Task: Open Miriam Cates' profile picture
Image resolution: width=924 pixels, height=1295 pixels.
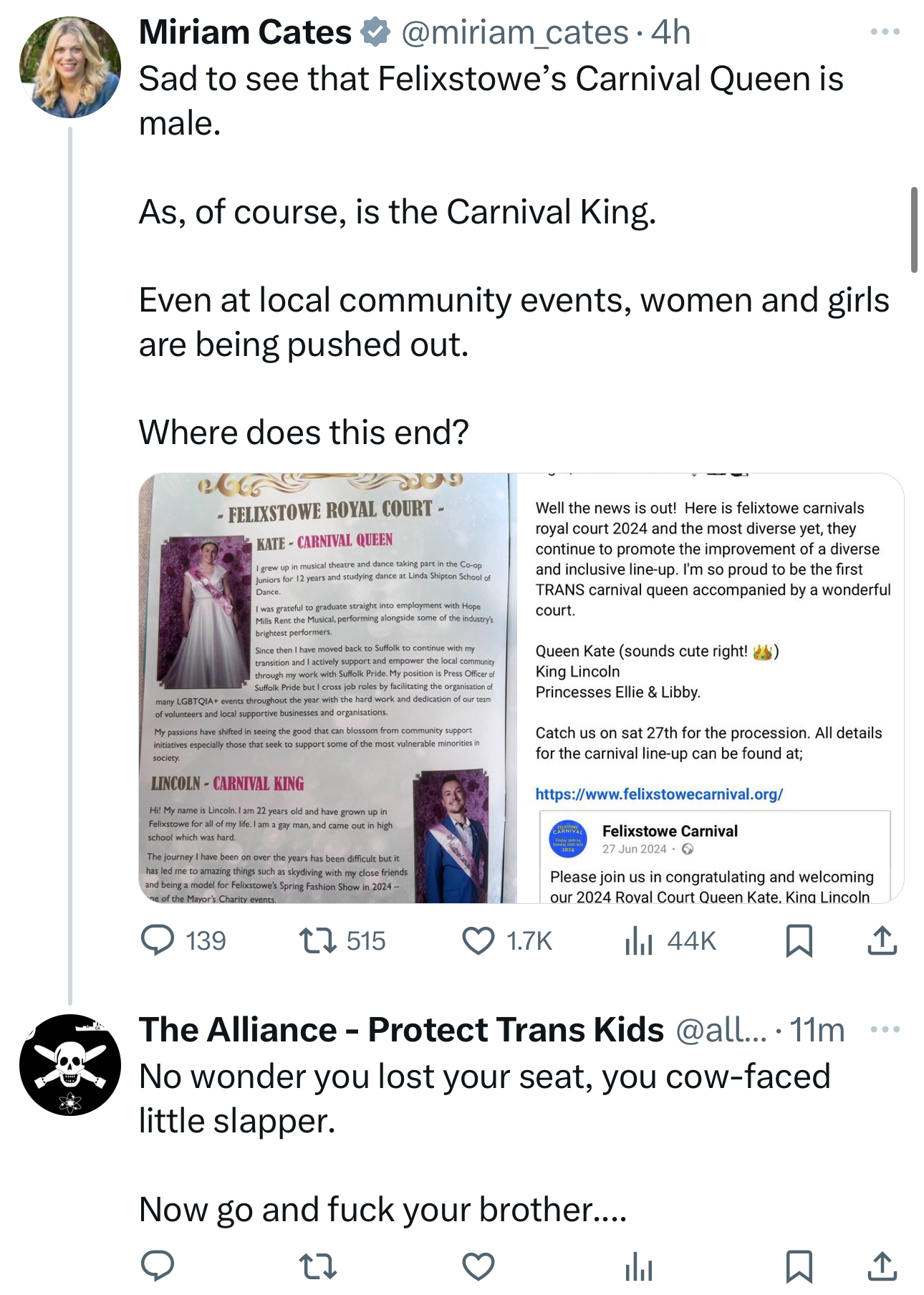Action: click(70, 67)
